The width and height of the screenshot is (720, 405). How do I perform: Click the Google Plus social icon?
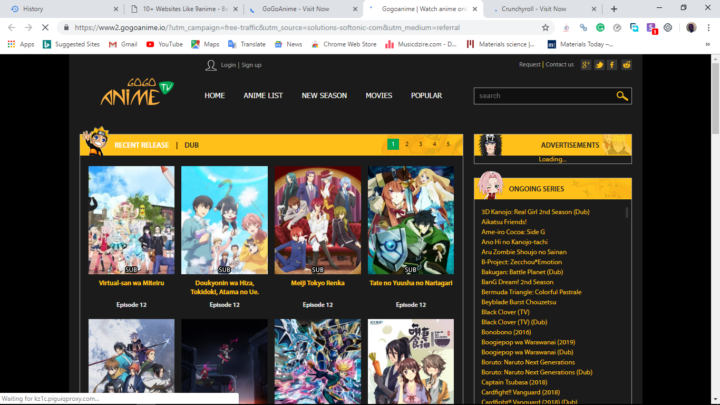(585, 65)
